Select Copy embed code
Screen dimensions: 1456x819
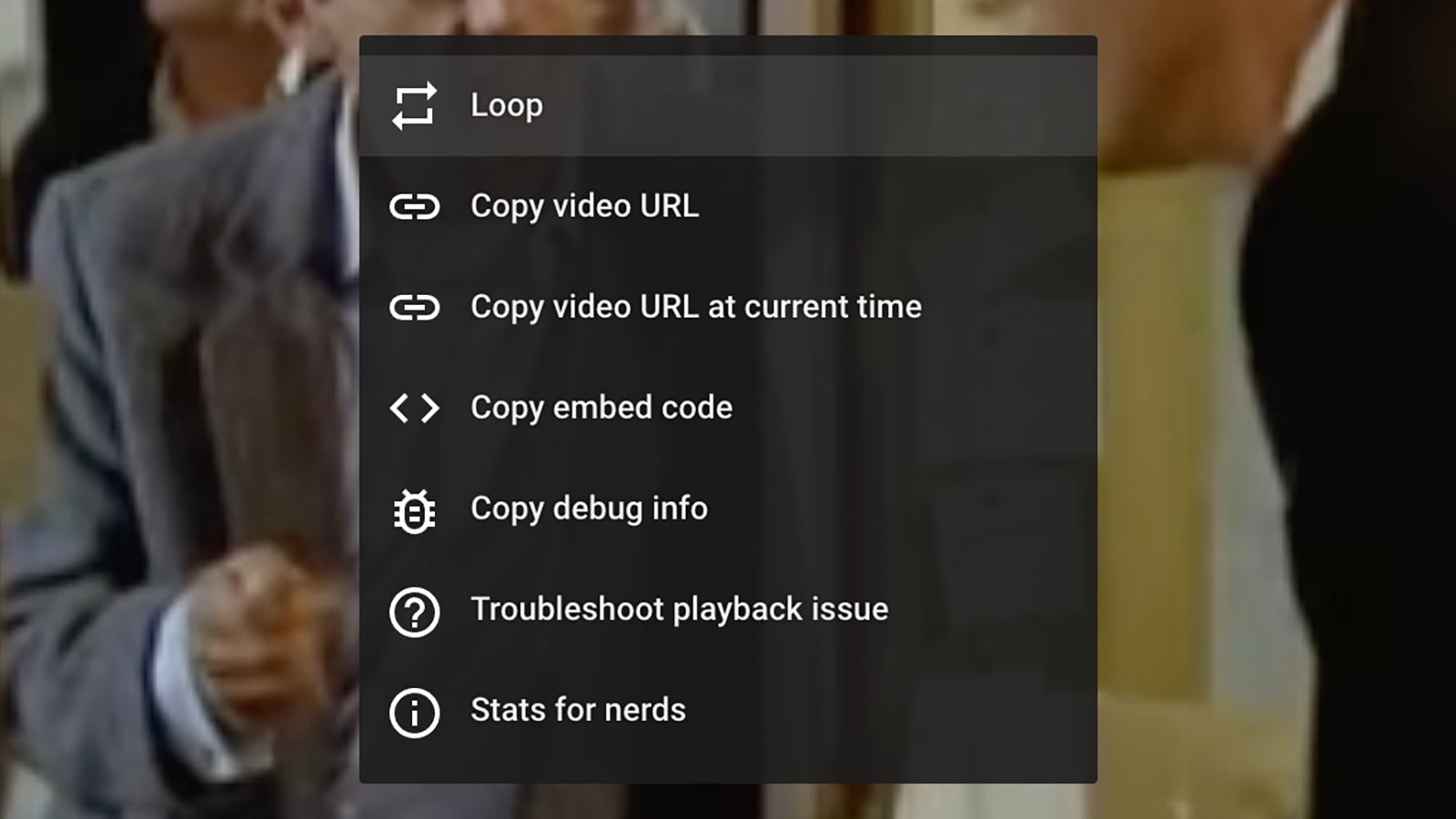[x=601, y=408]
